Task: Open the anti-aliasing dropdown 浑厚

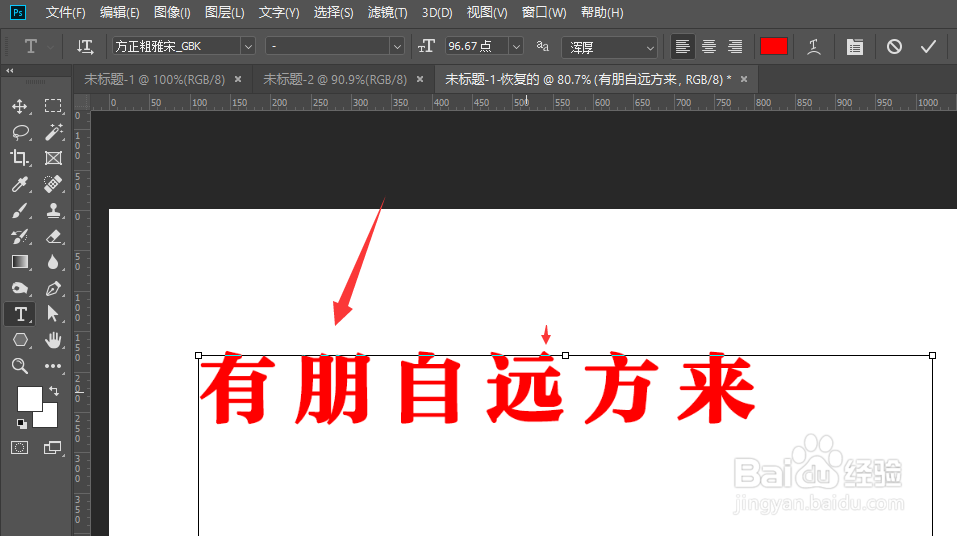Action: 609,46
